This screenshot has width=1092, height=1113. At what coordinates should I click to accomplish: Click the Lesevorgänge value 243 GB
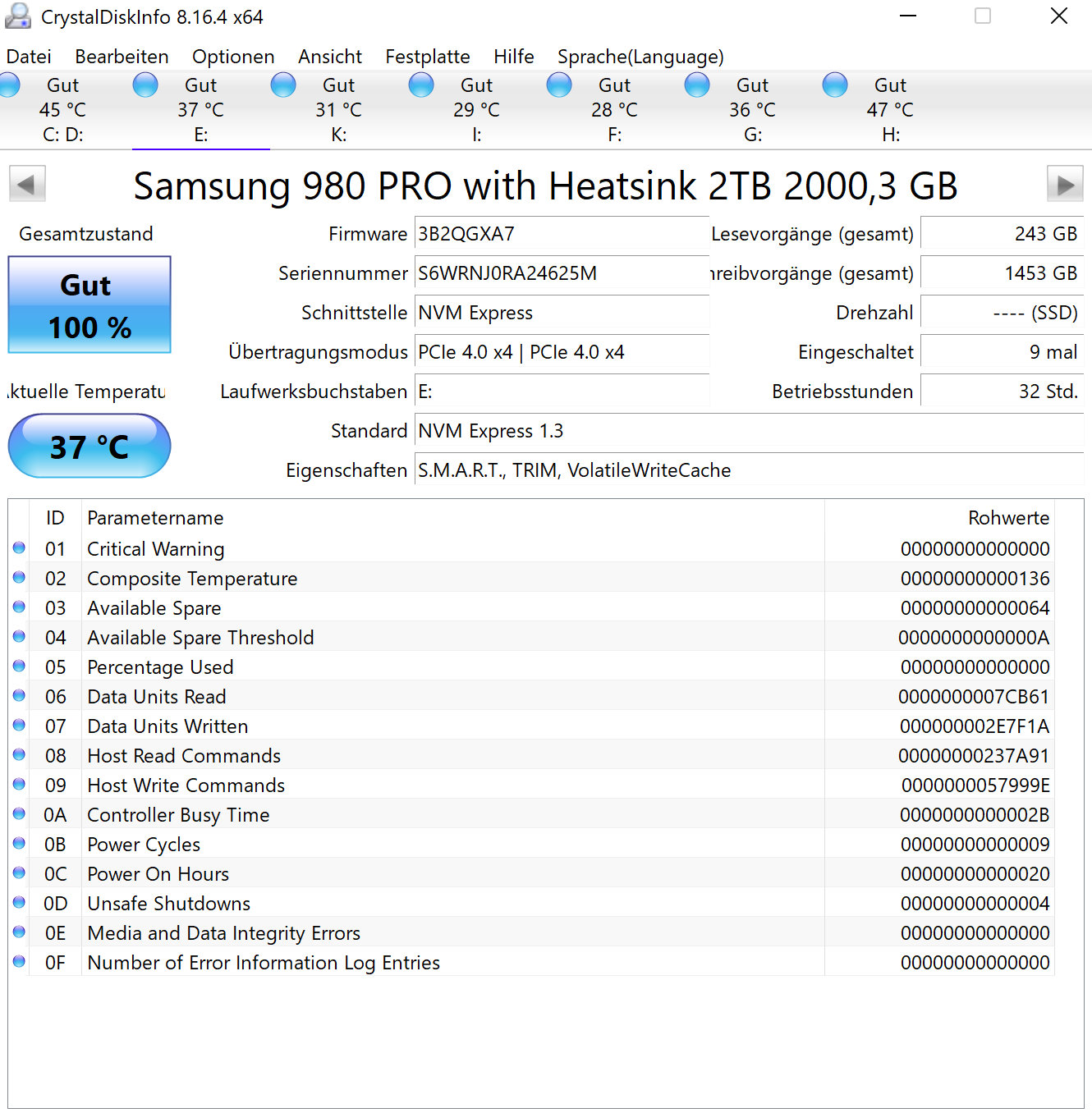(1003, 234)
